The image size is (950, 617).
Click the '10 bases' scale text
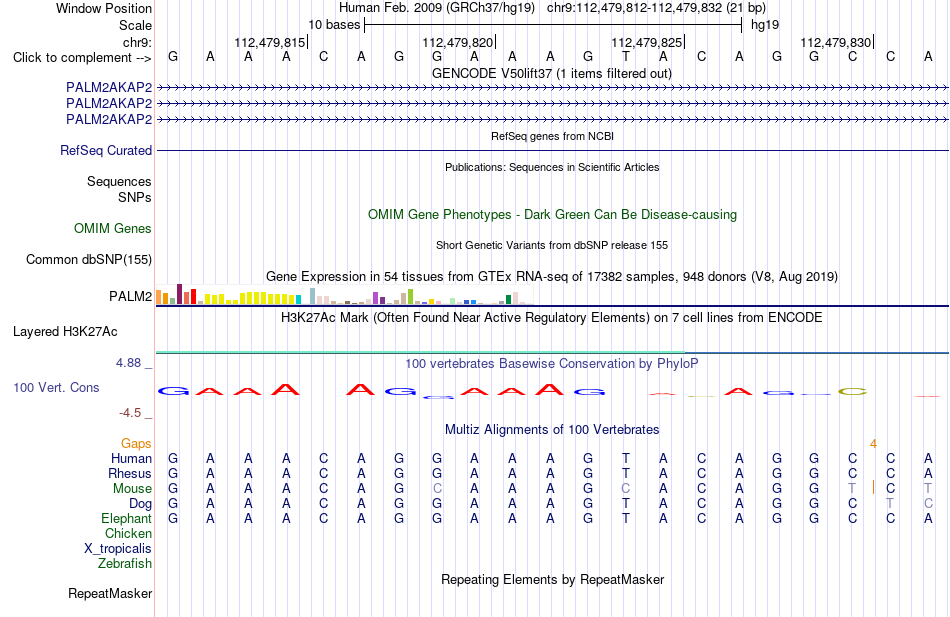334,25
